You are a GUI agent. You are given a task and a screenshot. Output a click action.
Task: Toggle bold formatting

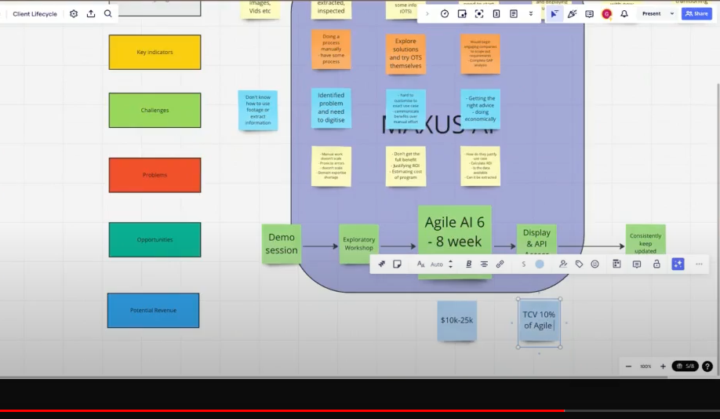click(x=468, y=264)
